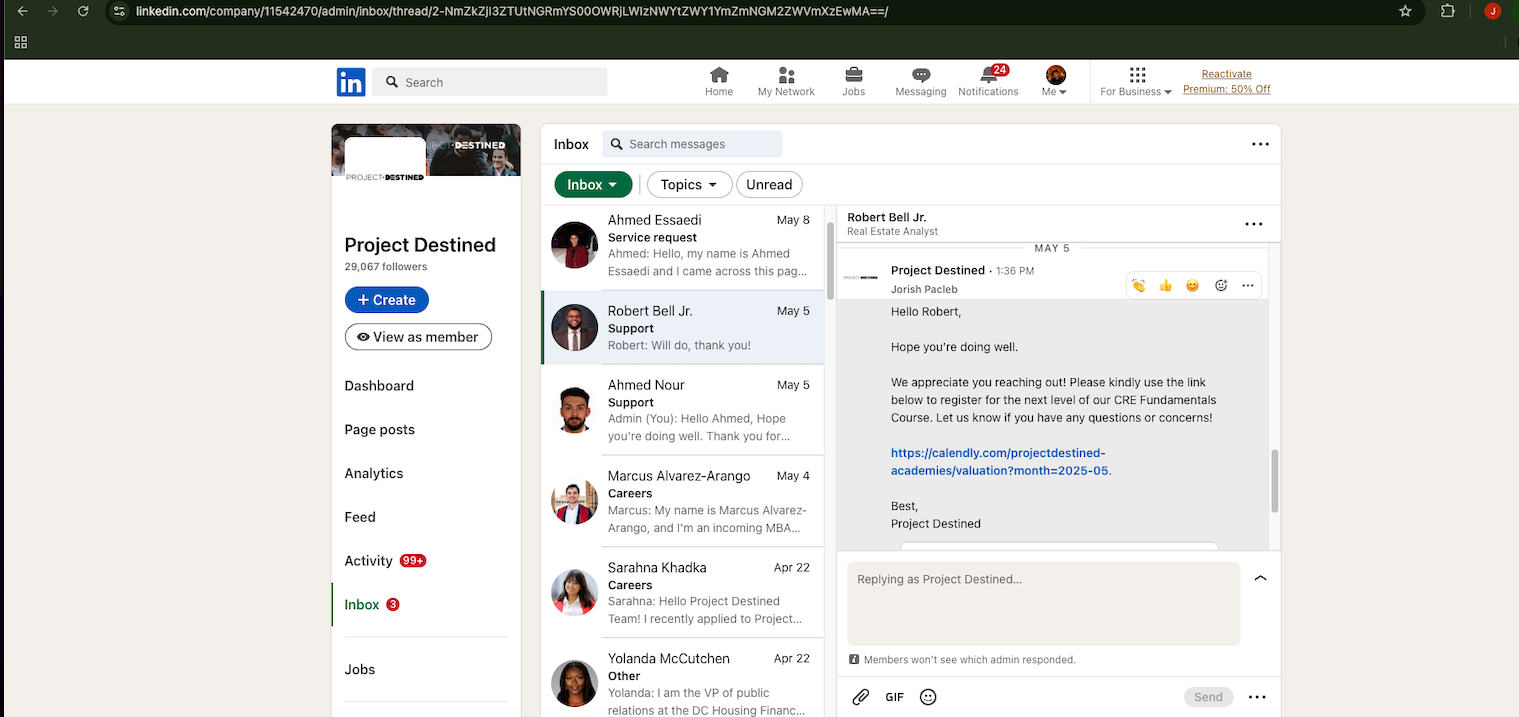Screen dimensions: 1519x717
Task: Open message options three-dot menu in reaction bar
Action: point(1248,285)
